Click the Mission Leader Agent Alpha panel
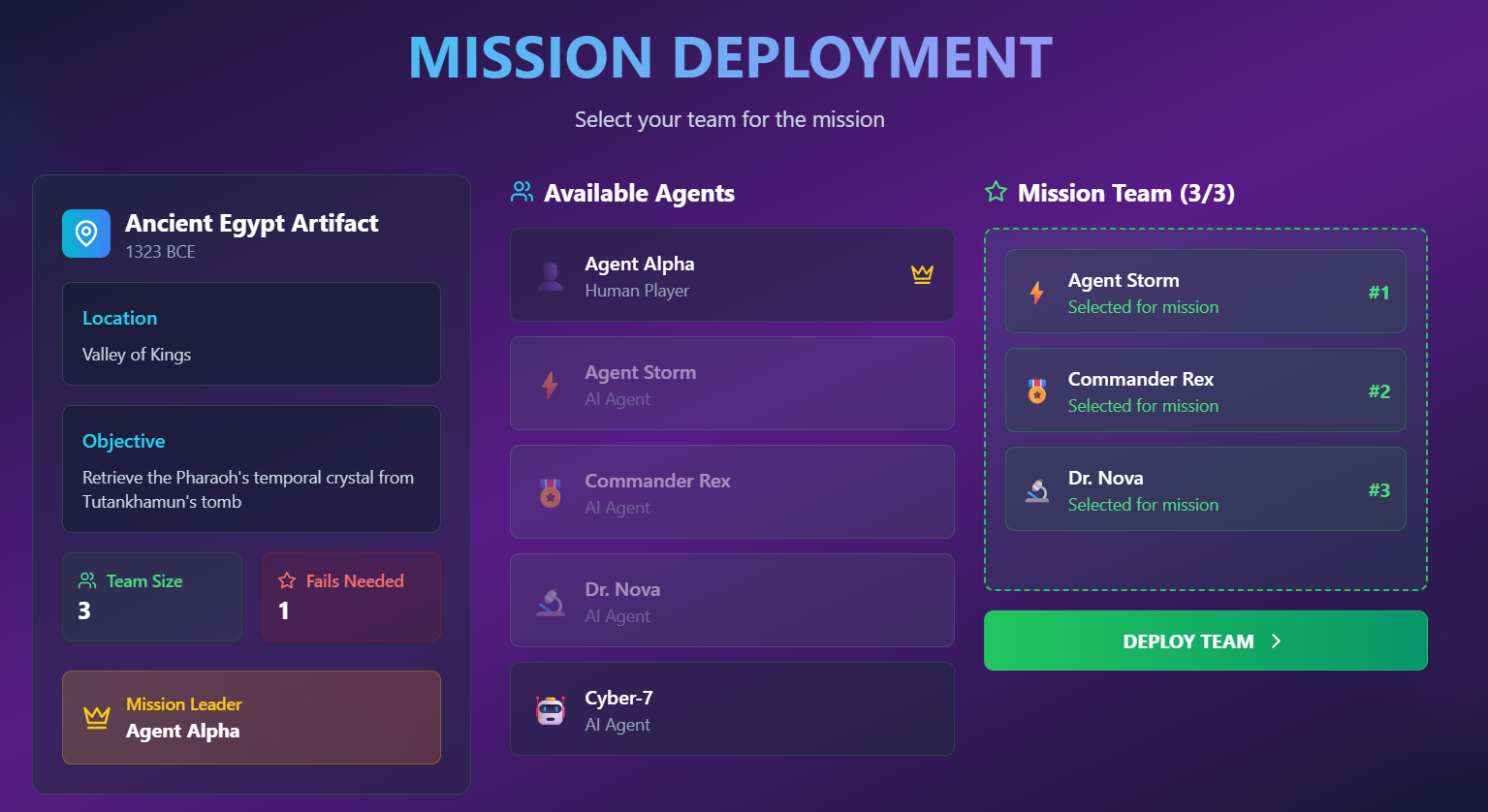The width and height of the screenshot is (1488, 812). [251, 718]
